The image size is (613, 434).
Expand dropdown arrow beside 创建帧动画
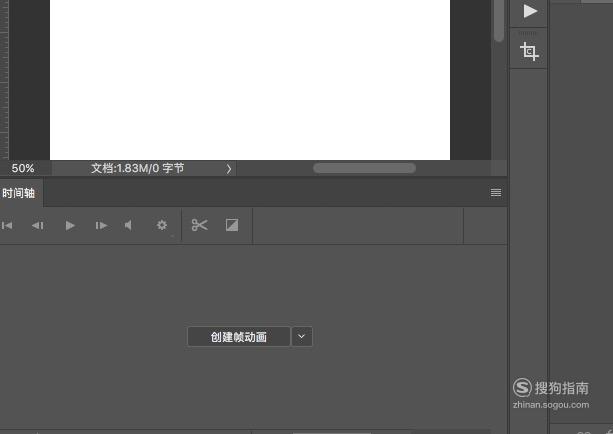(301, 337)
